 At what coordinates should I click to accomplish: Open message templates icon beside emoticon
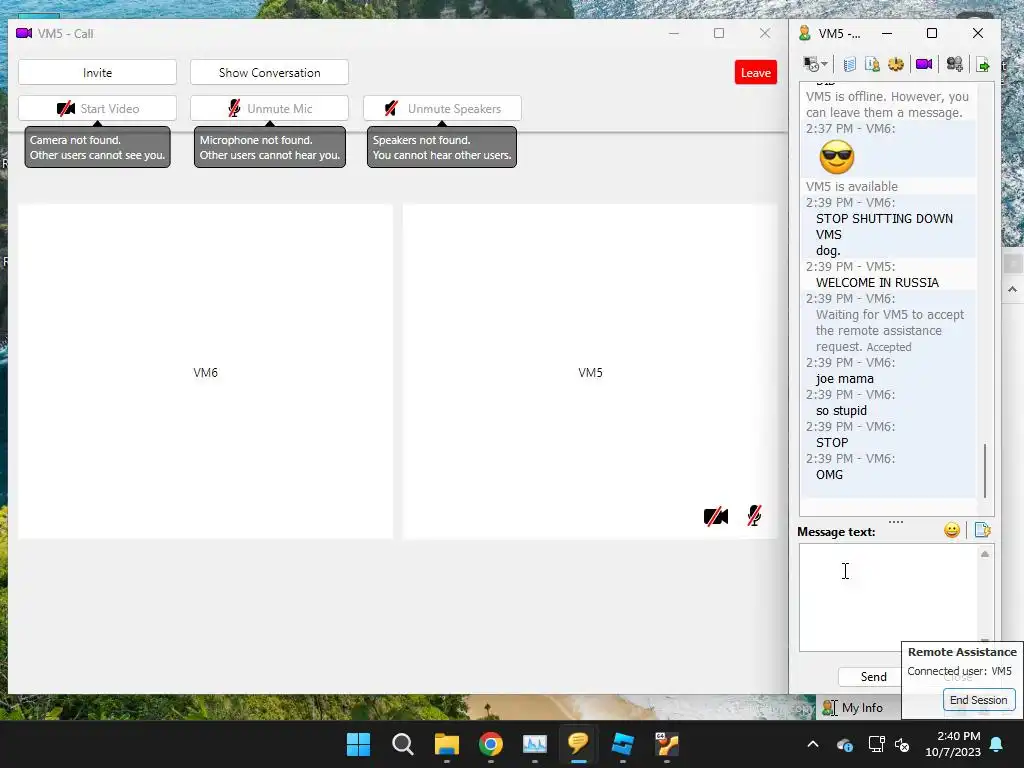[x=982, y=530]
